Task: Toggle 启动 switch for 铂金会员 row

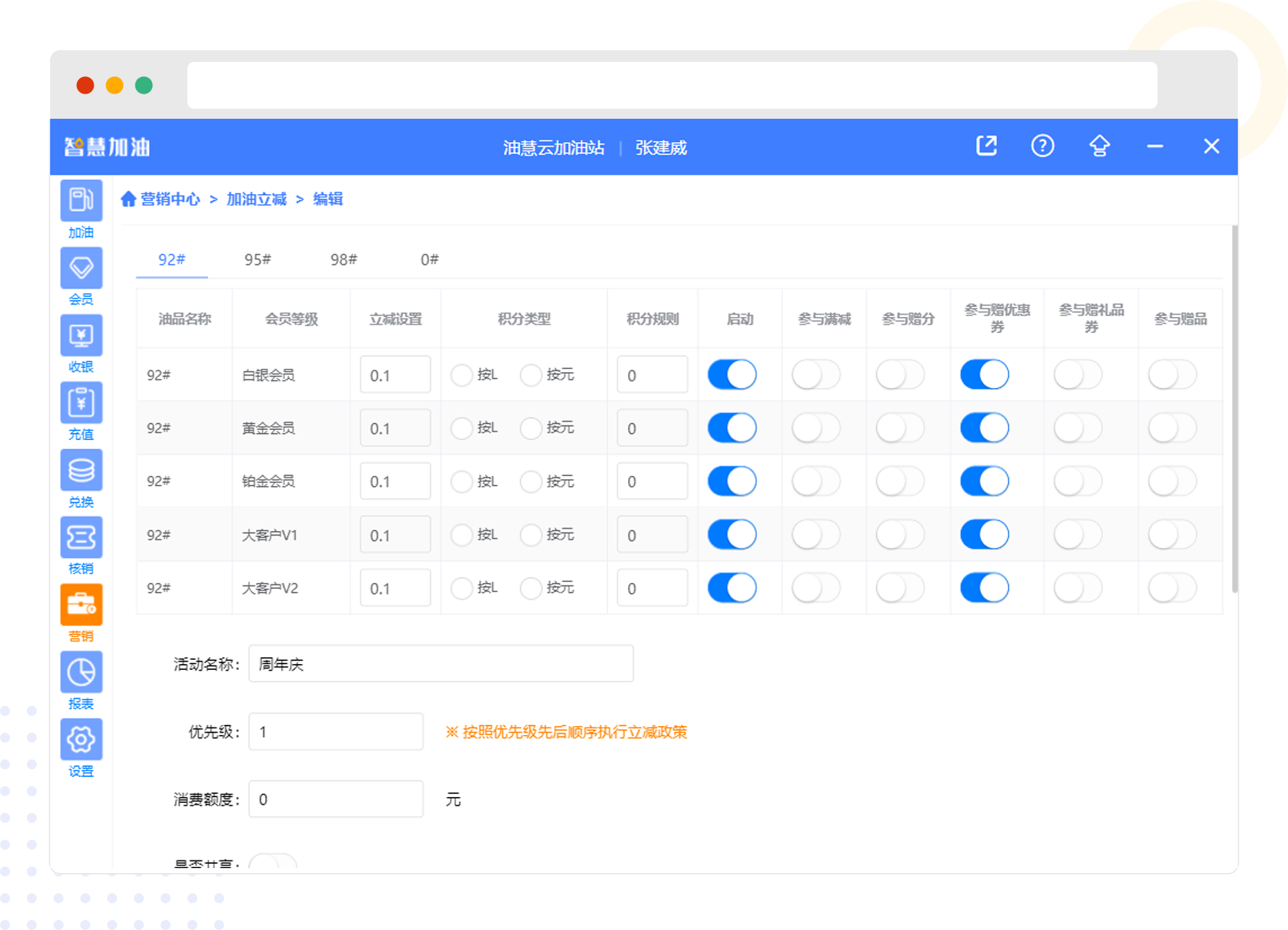Action: coord(732,482)
